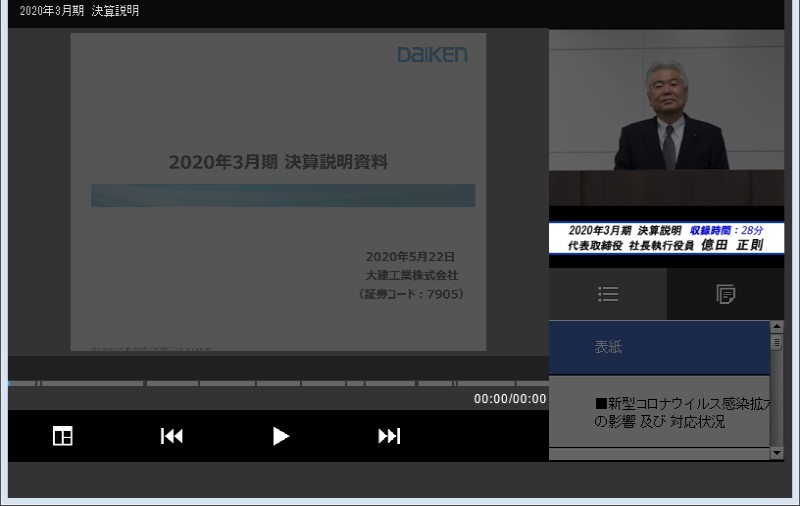
Task: Skip to next slide with skip-forward icon
Action: point(389,436)
